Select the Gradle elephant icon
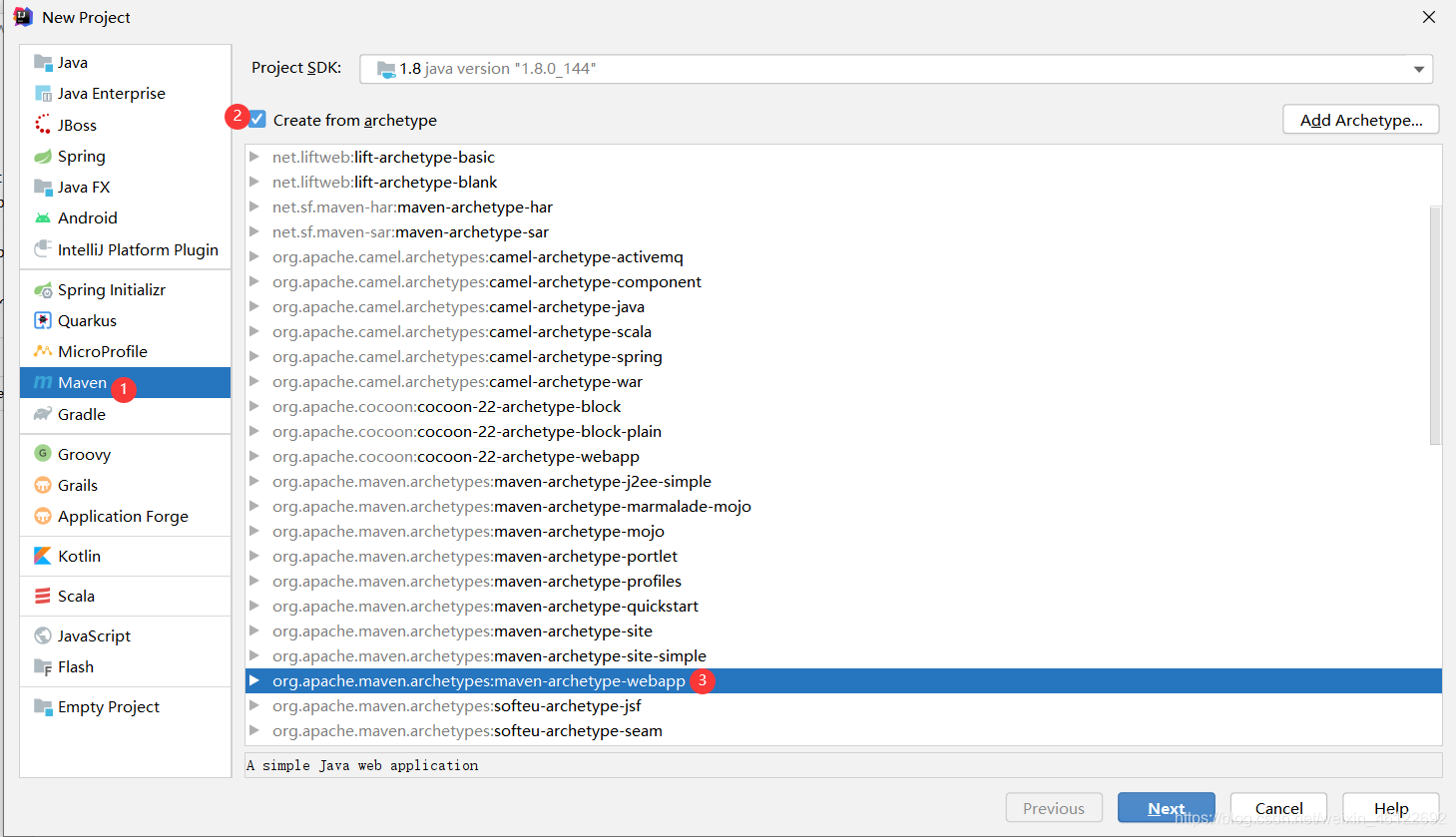1456x837 pixels. (43, 414)
